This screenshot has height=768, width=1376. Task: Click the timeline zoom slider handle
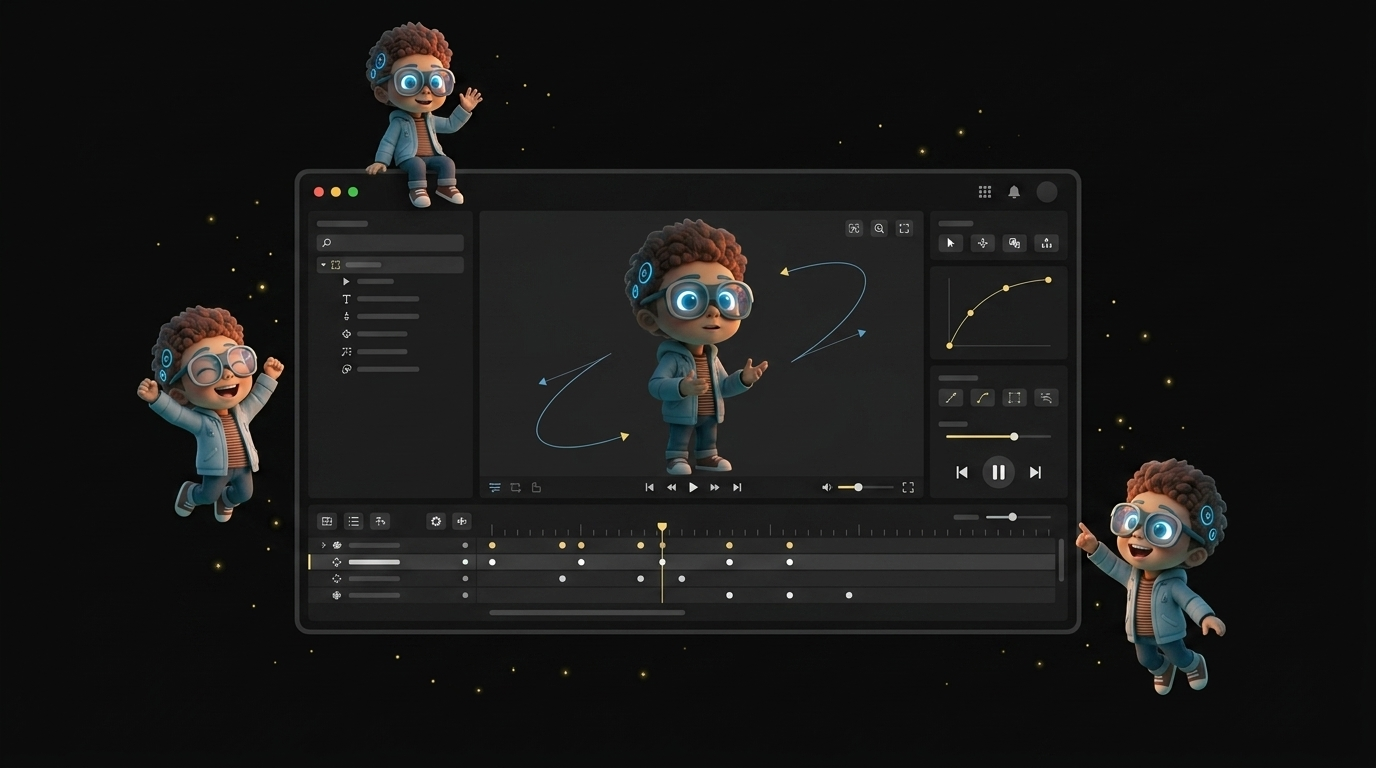click(x=1013, y=517)
